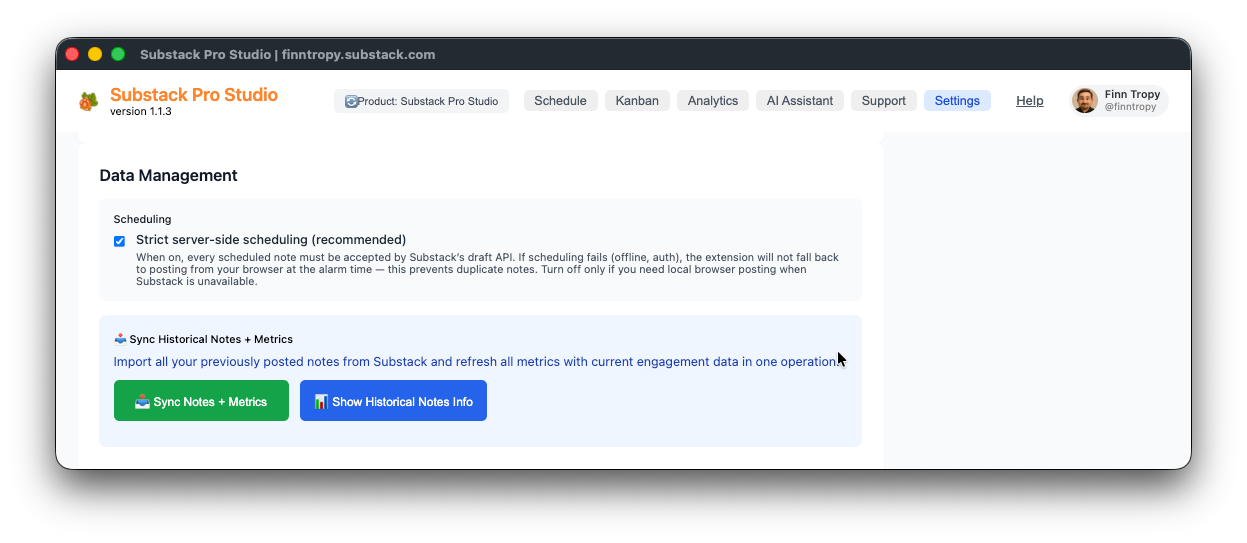Click the sync icon in the Product button
1247x543 pixels.
[351, 101]
